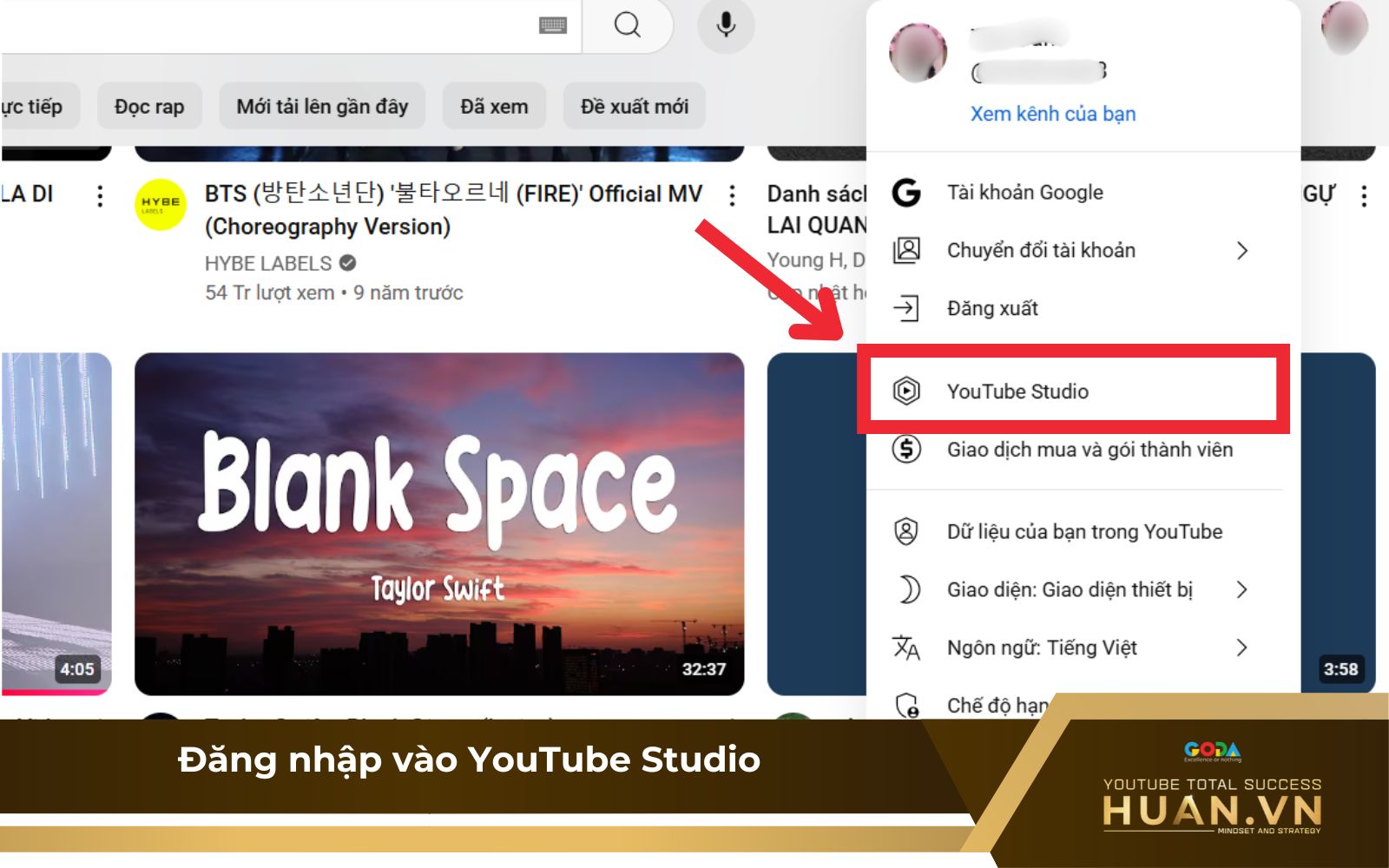Image resolution: width=1389 pixels, height=868 pixels.
Task: Select the Đề xuất mới filter chip
Action: click(634, 107)
